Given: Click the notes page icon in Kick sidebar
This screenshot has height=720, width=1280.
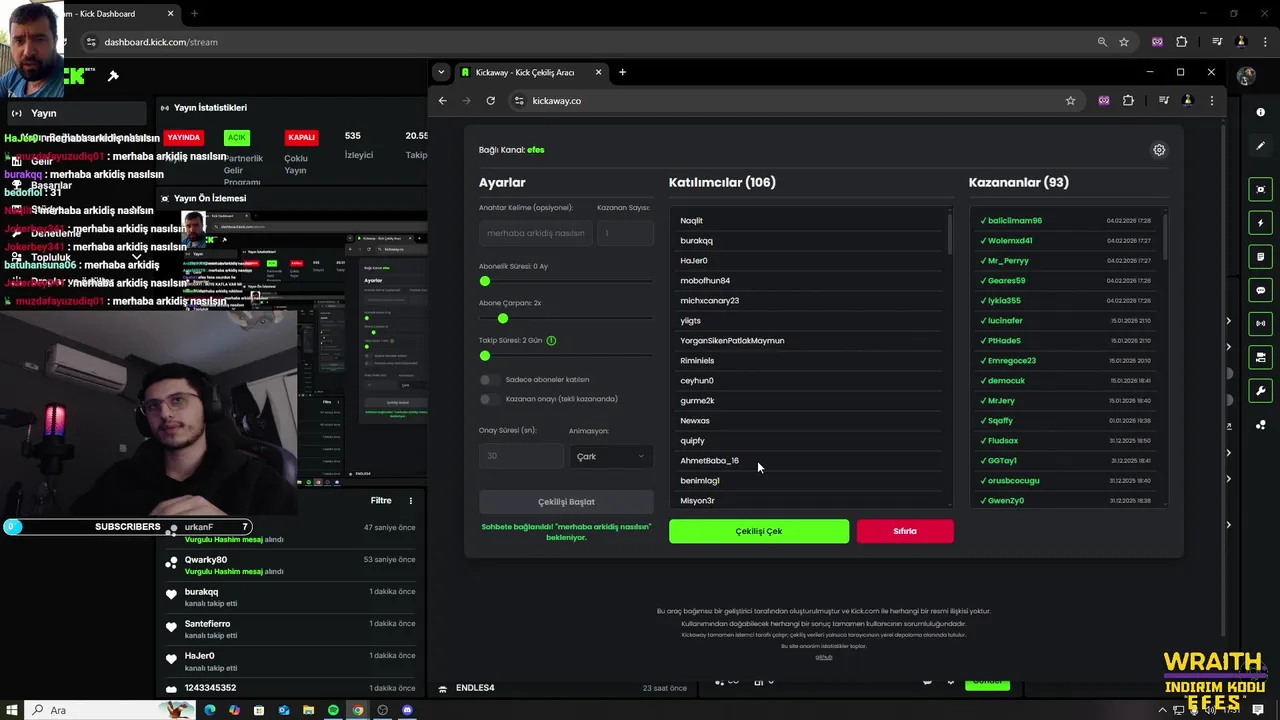Looking at the screenshot, I should click(x=1260, y=257).
